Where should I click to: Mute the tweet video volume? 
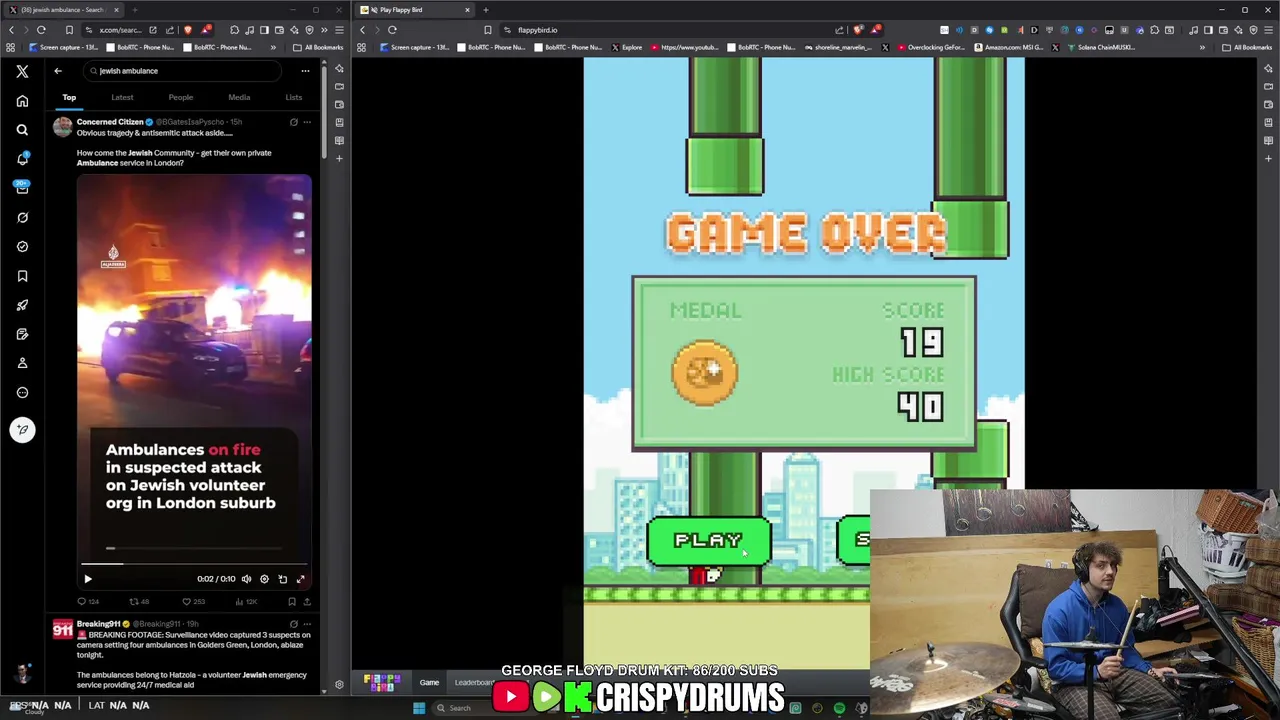[x=246, y=579]
